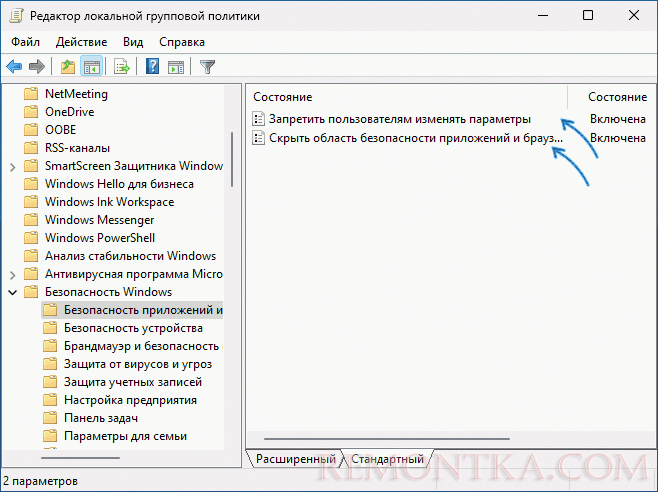The width and height of the screenshot is (658, 492).
Task: Go up one level folder icon
Action: pos(68,66)
